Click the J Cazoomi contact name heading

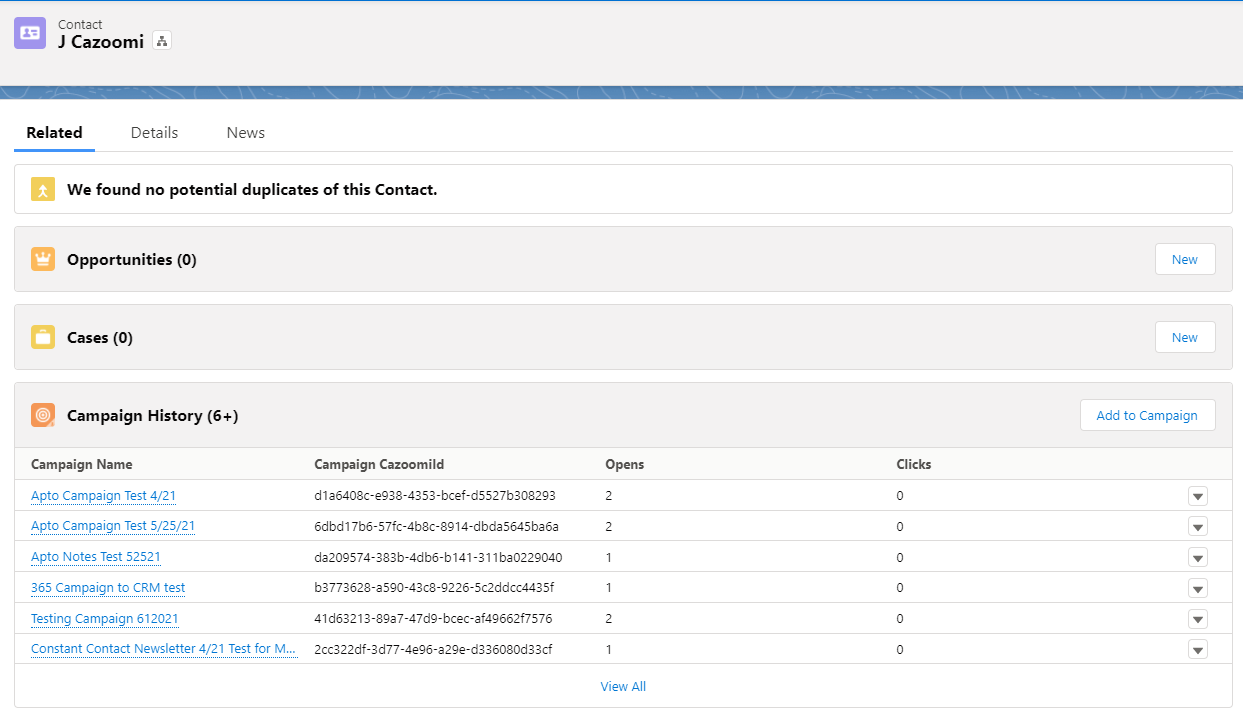(x=101, y=42)
